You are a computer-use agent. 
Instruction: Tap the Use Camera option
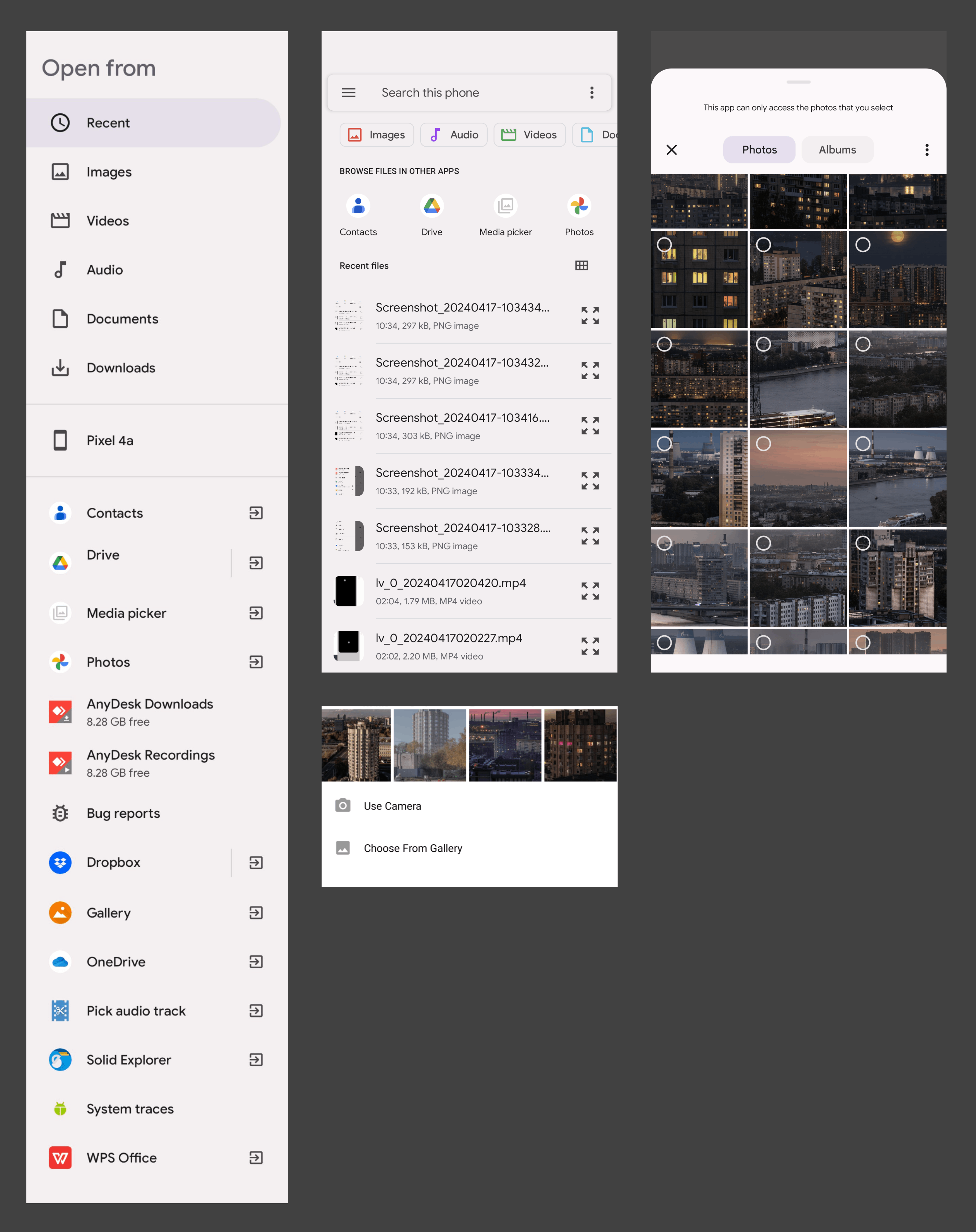392,806
